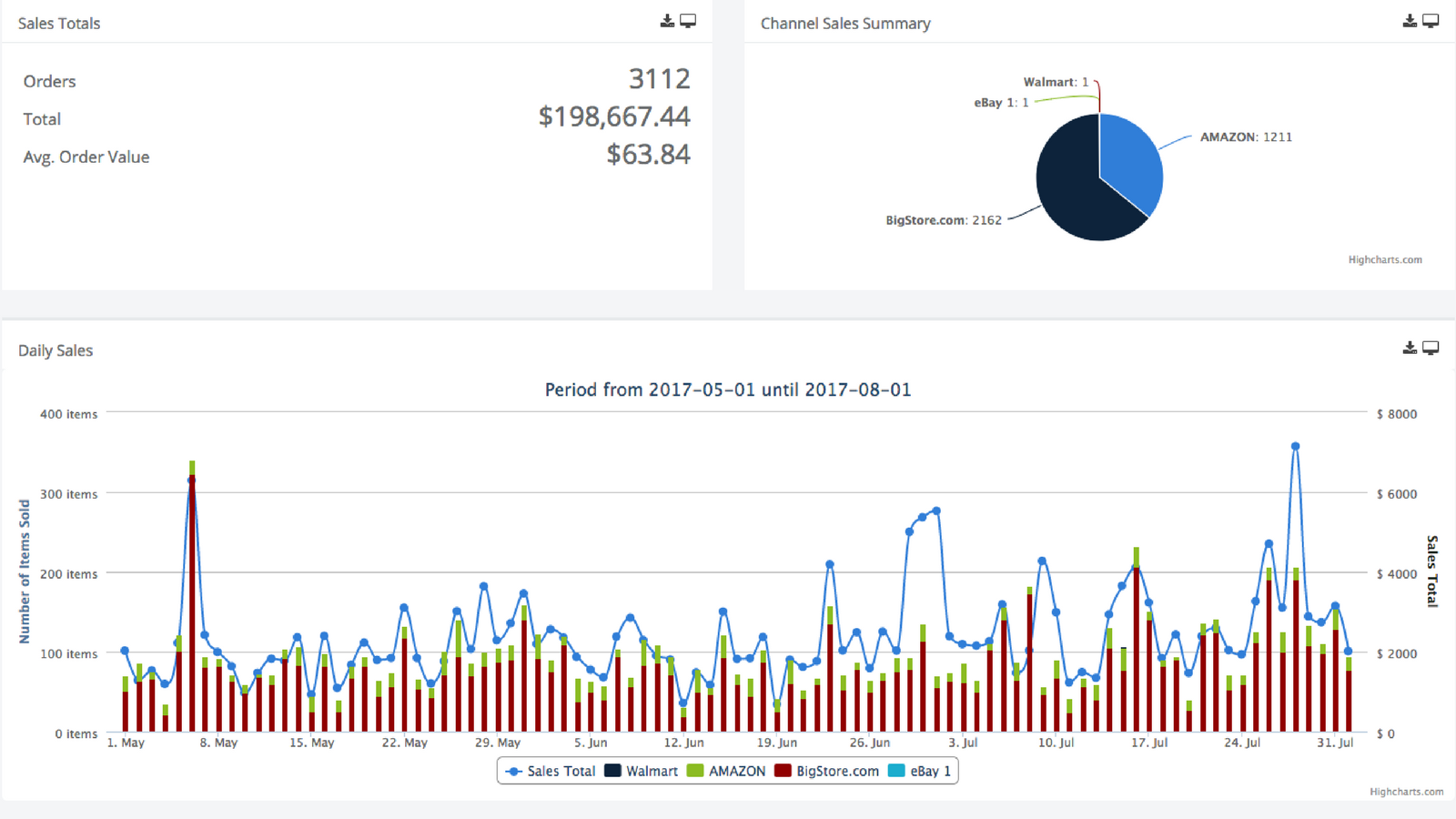Download the Daily Sales chart

click(x=1410, y=348)
